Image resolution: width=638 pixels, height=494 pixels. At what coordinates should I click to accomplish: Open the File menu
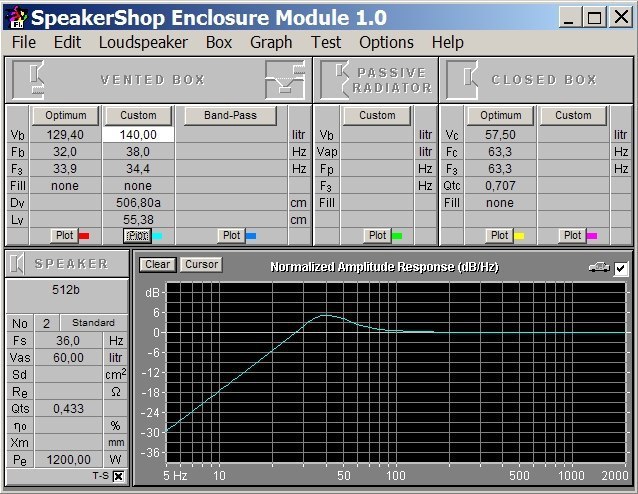click(x=24, y=42)
